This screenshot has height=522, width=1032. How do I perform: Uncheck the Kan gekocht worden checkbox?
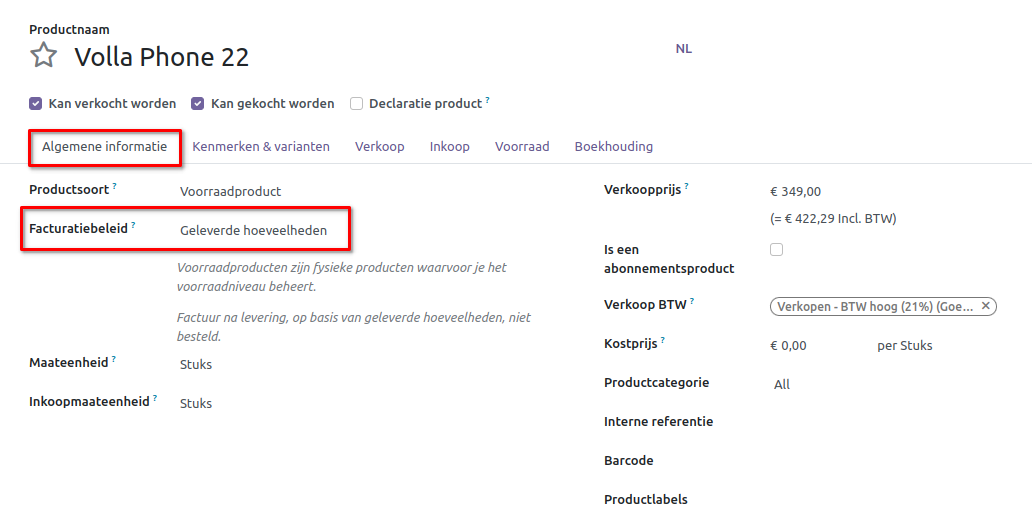[198, 103]
